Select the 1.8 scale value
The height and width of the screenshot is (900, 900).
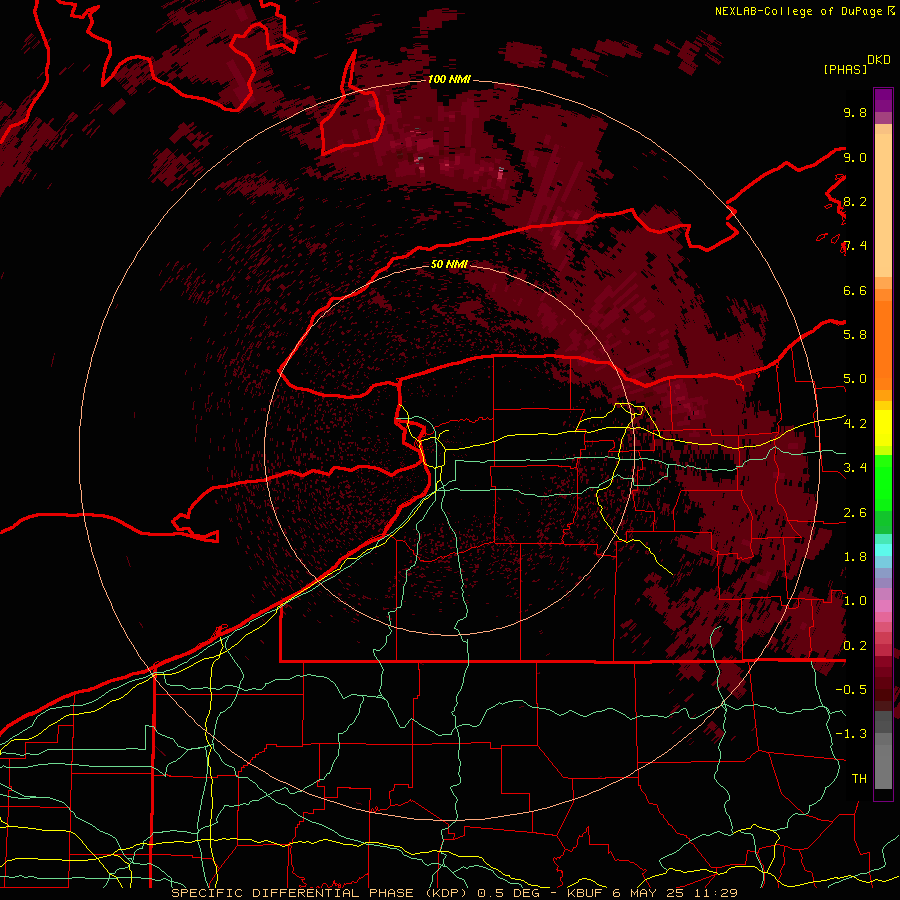point(855,557)
